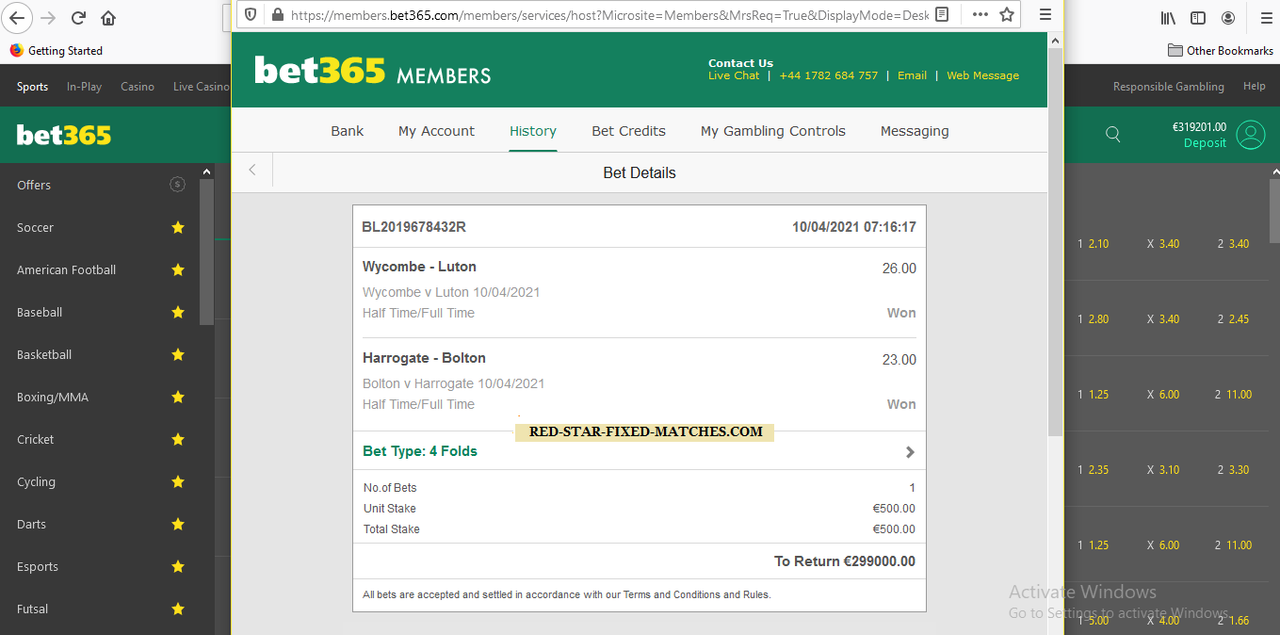Click the browser forward arrow button
This screenshot has width=1280, height=635.
pyautogui.click(x=48, y=17)
